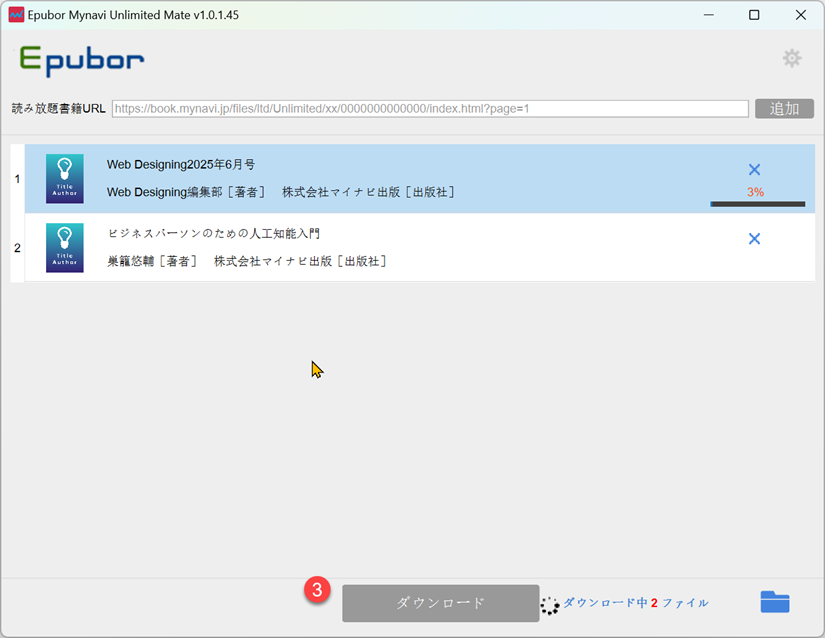Maximize the Epubor Mynavi window
825x638 pixels.
(754, 15)
